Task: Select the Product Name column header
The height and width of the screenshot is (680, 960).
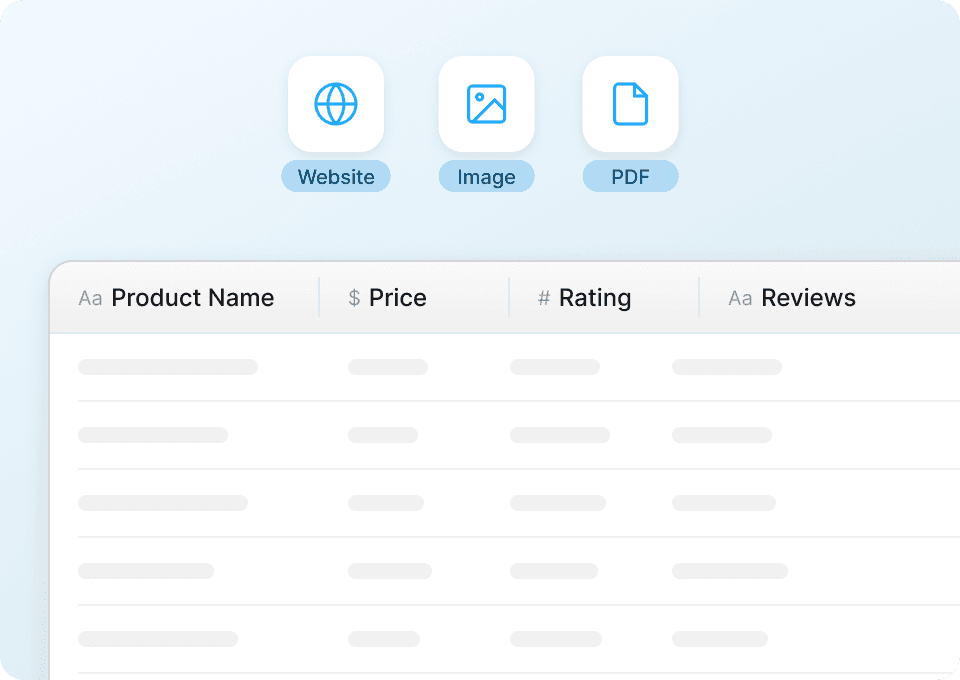Action: pos(192,298)
